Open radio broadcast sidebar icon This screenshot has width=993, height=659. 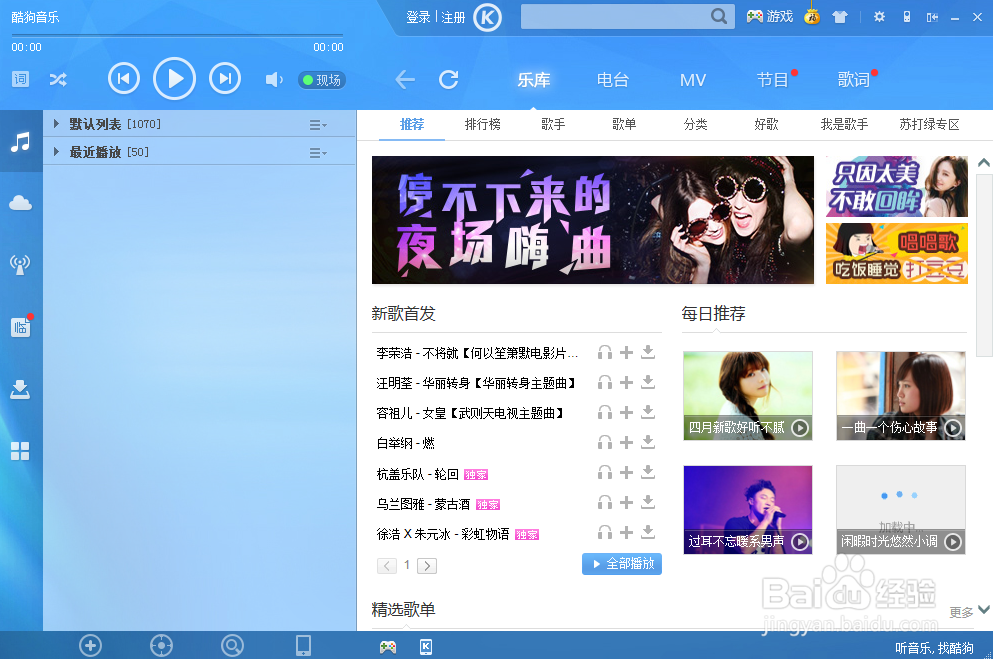click(x=20, y=265)
